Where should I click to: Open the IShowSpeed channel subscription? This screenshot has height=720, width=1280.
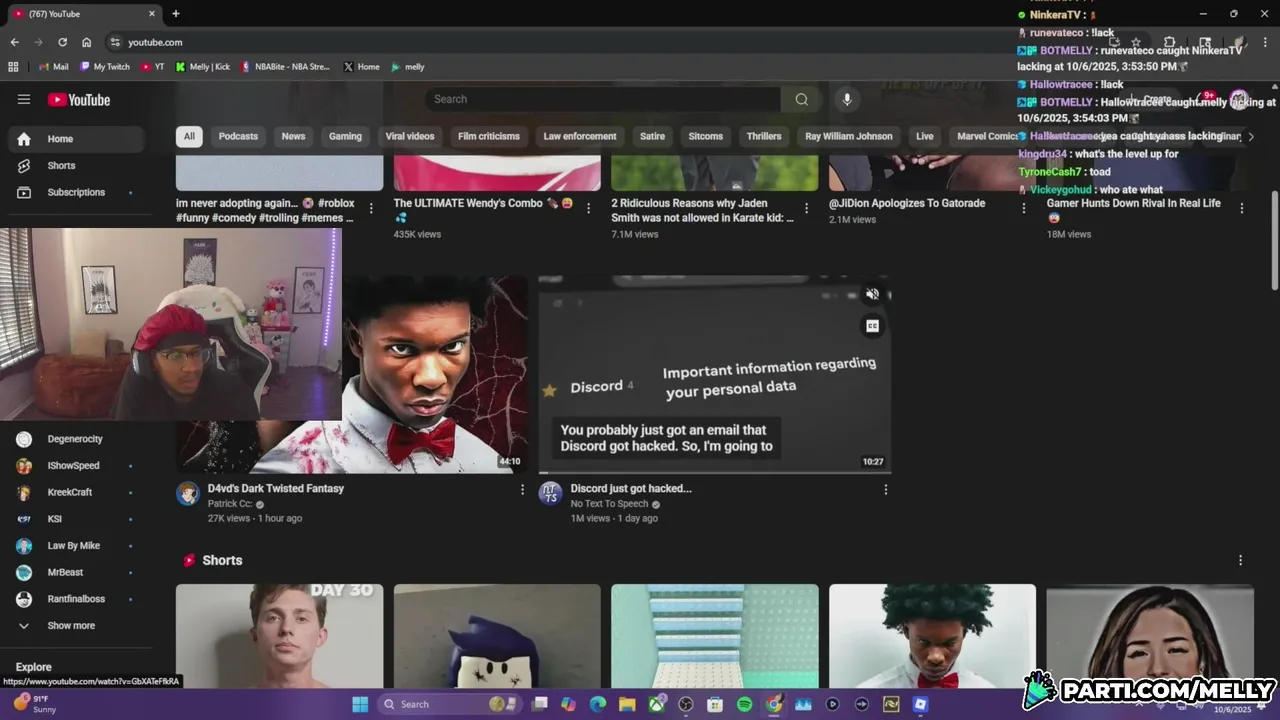pos(76,466)
